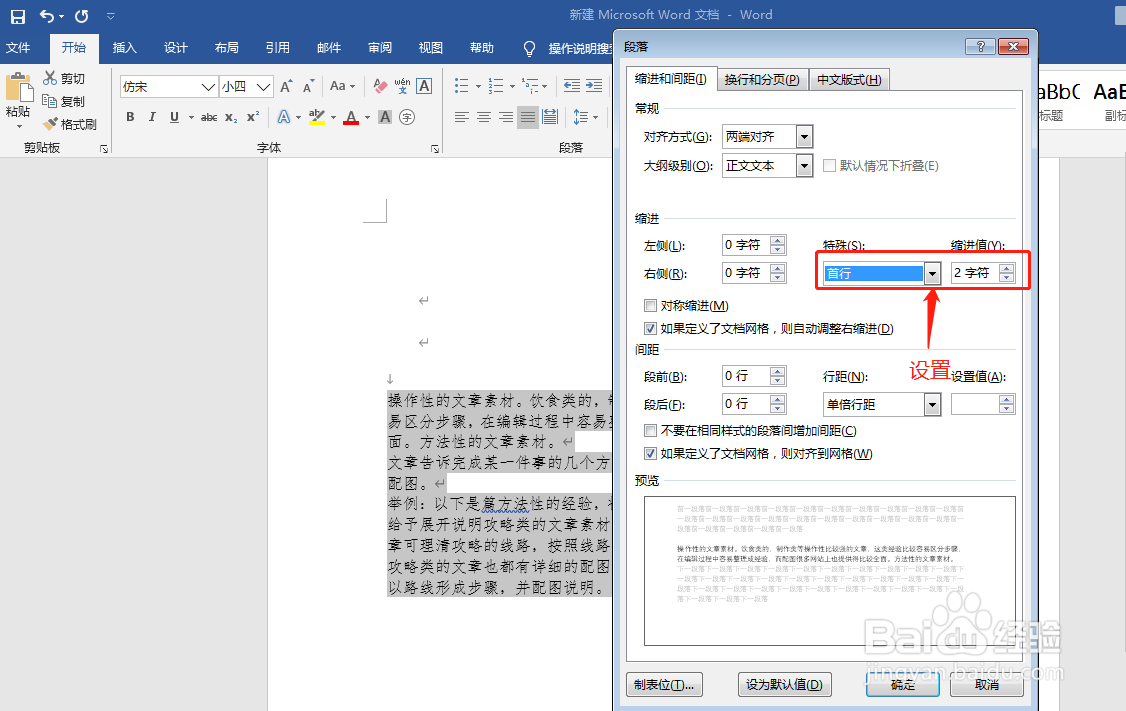The height and width of the screenshot is (711, 1126).
Task: Apply character shading with gray A icon
Action: pos(385,117)
